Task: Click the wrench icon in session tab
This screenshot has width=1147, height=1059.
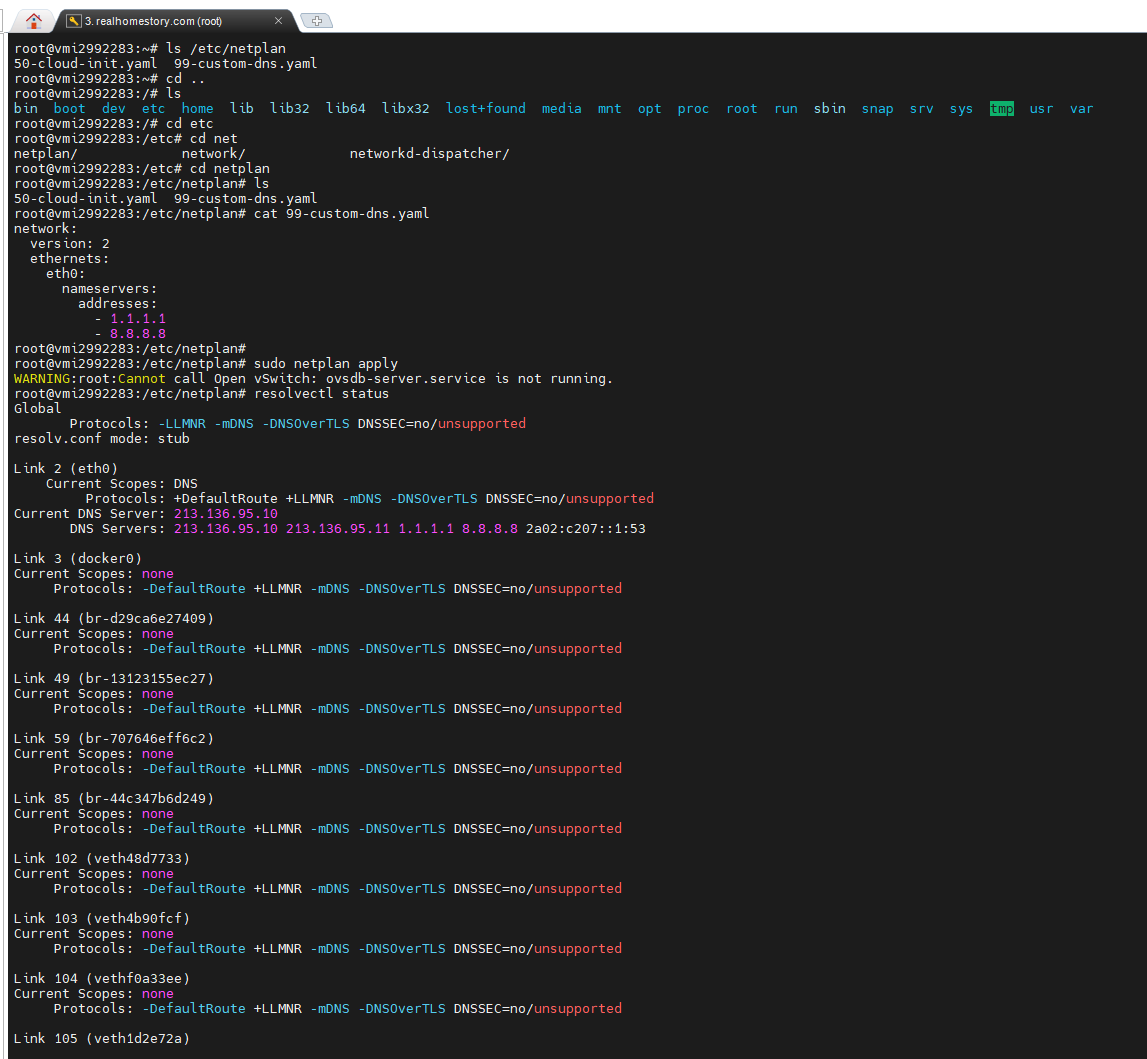Action: point(73,21)
